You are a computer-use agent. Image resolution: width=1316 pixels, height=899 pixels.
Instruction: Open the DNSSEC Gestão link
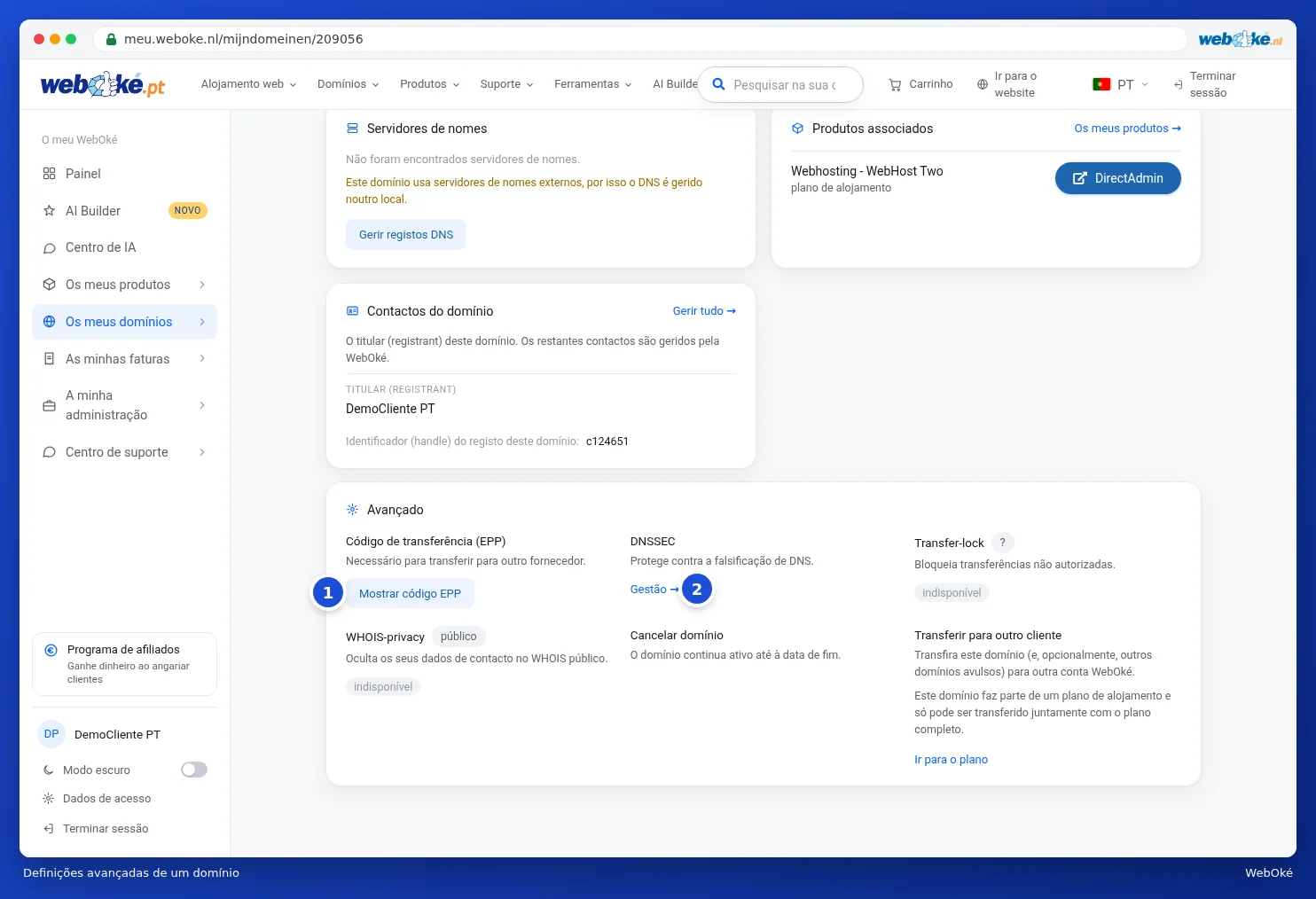[654, 590]
